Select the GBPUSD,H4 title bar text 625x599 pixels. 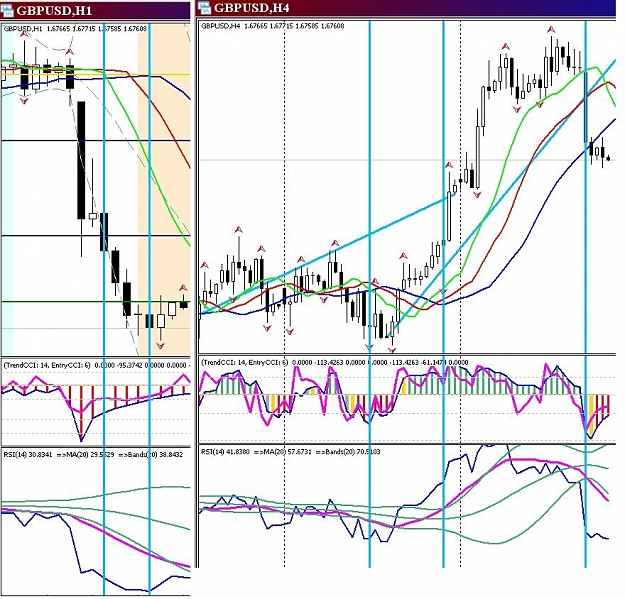tap(252, 7)
